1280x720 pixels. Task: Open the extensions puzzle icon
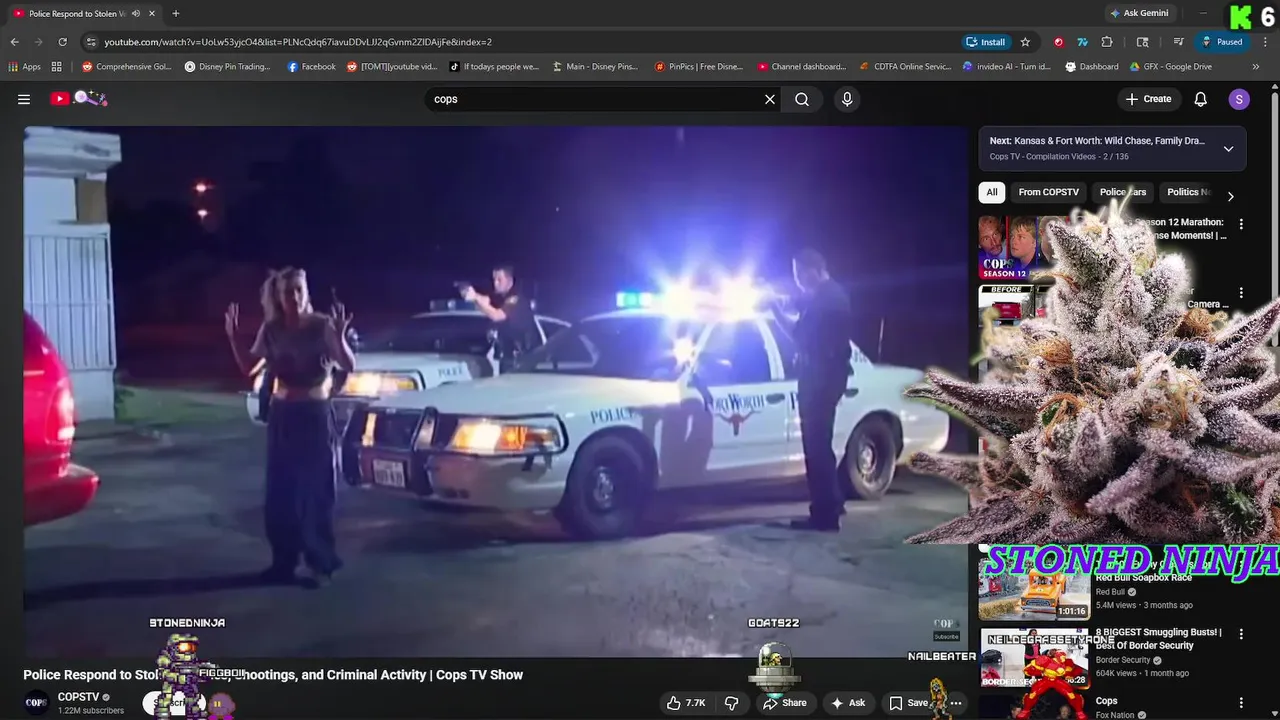(1107, 42)
